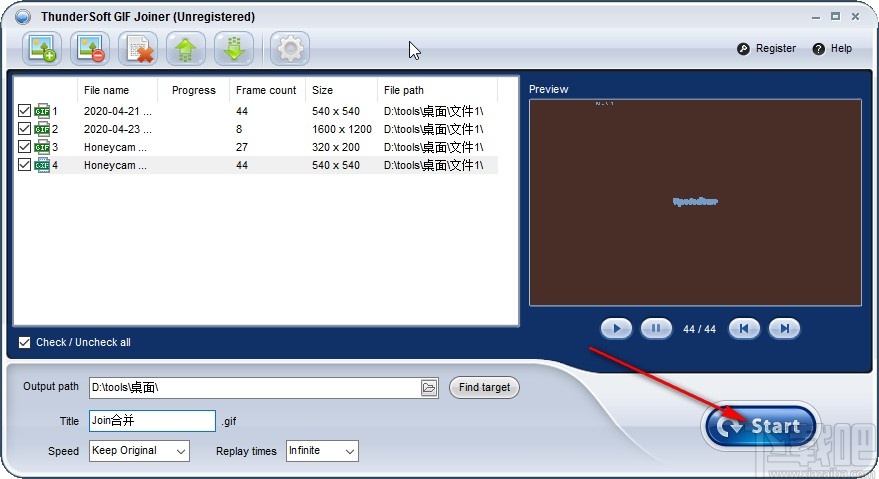Click the Find target button
The height and width of the screenshot is (479, 879).
tap(484, 388)
